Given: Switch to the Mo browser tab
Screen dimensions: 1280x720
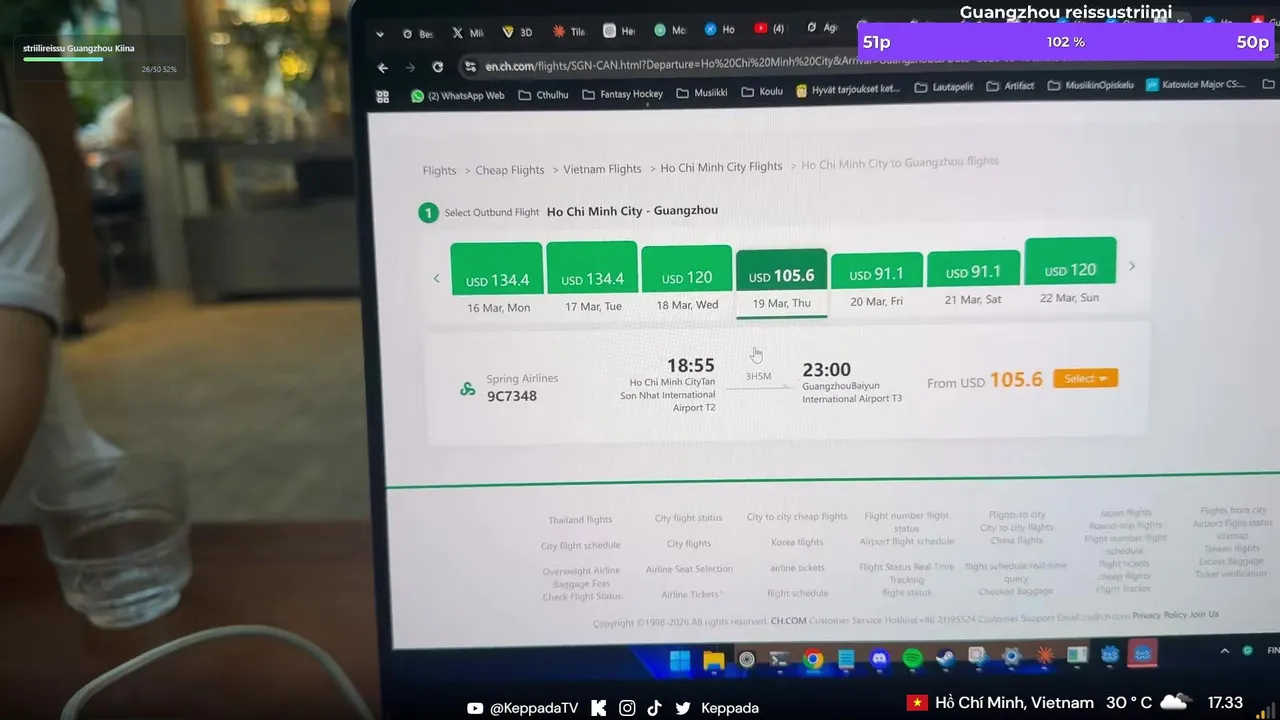Looking at the screenshot, I should [670, 31].
